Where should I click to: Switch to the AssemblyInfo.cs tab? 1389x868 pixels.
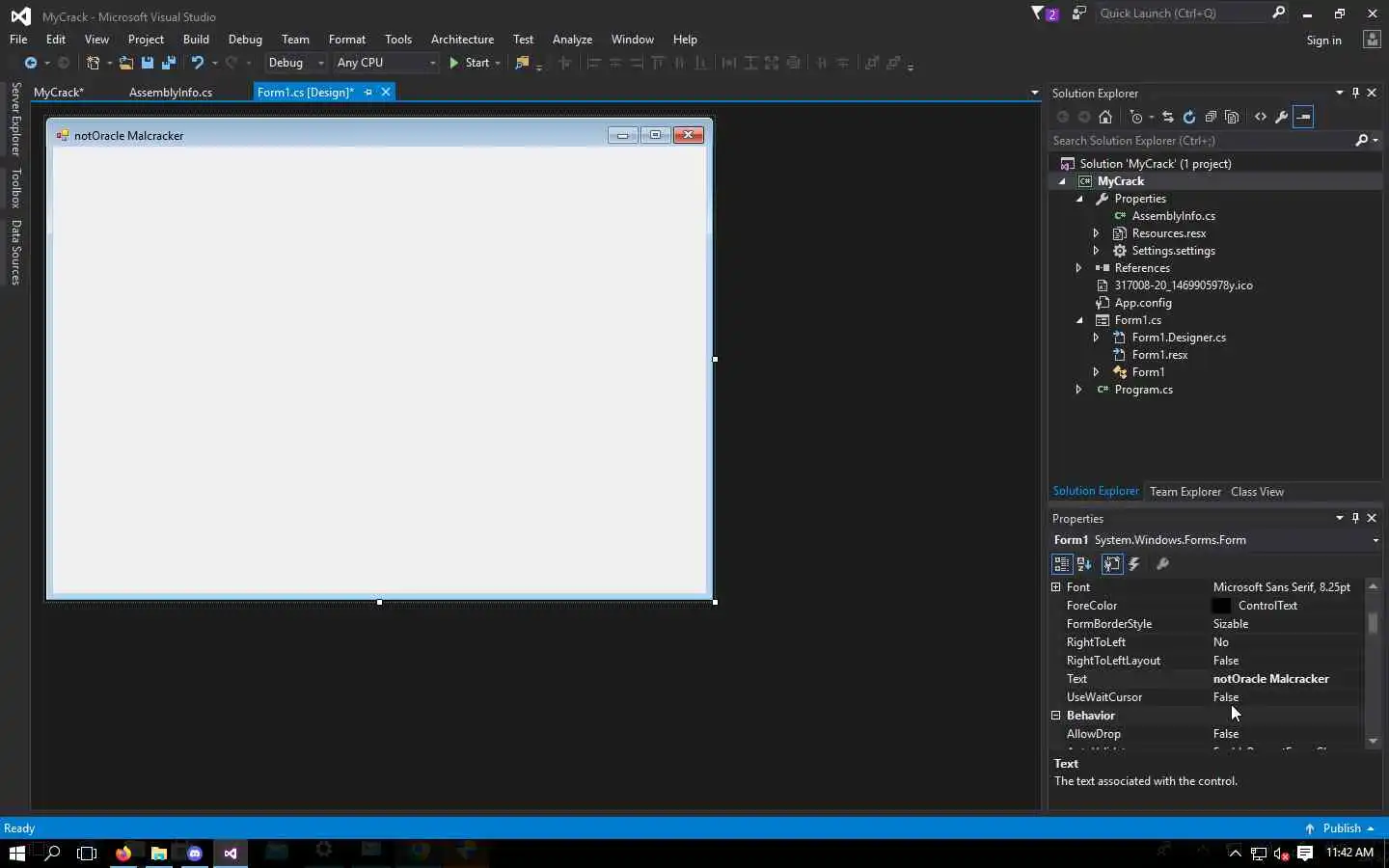pyautogui.click(x=171, y=92)
